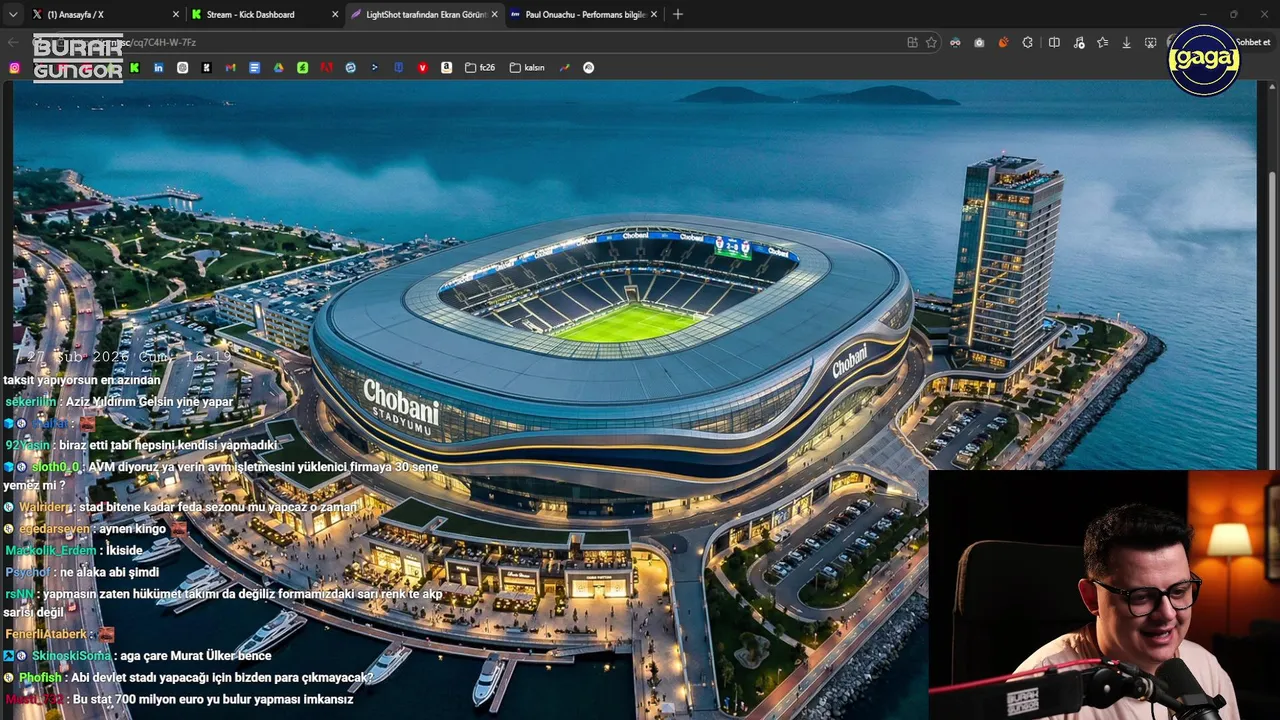This screenshot has width=1280, height=720.
Task: Open the Instagram bookmark
Action: [14, 67]
